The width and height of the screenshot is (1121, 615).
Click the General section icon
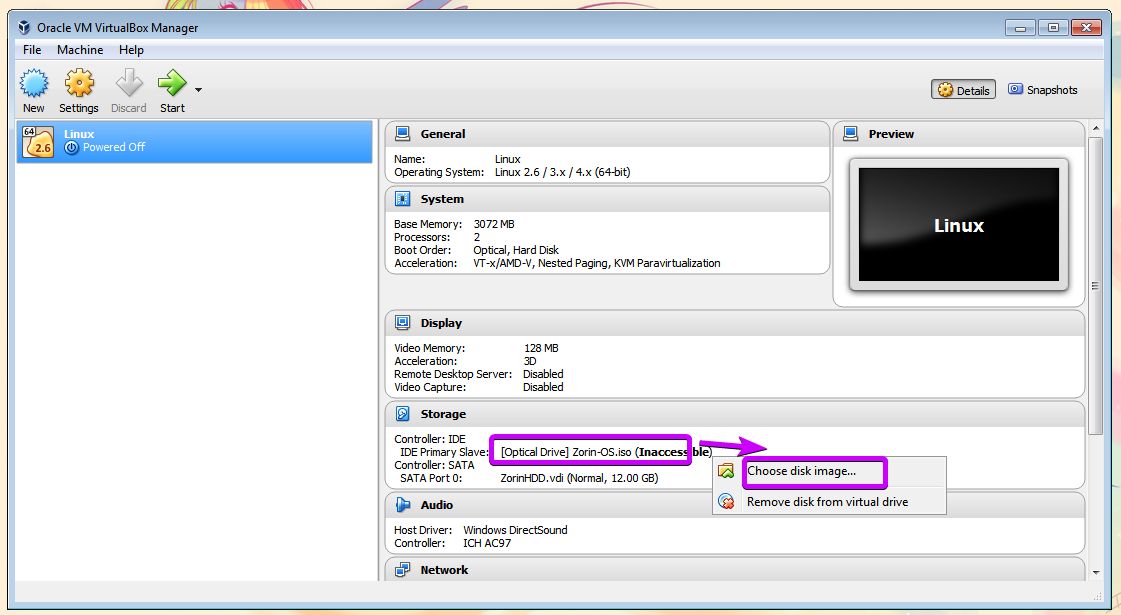pyautogui.click(x=403, y=134)
